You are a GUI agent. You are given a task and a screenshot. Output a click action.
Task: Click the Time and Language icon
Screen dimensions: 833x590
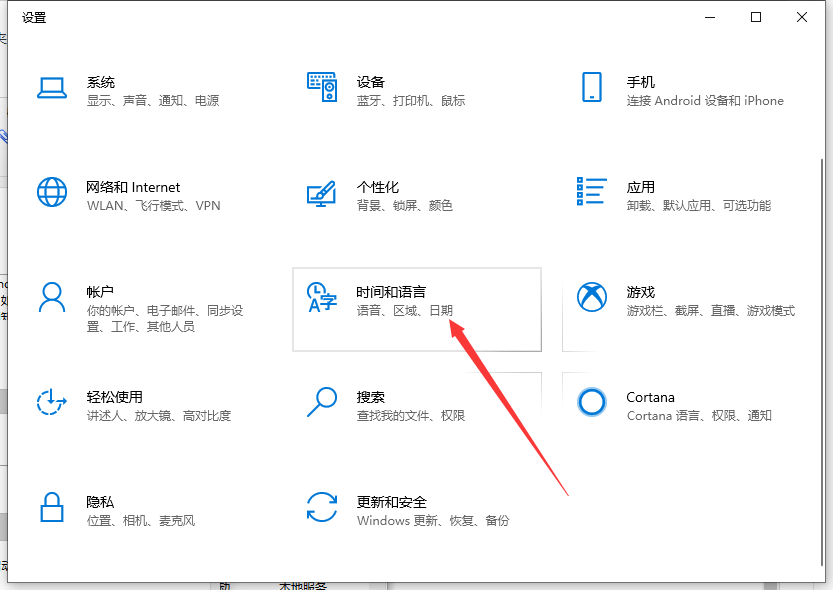coord(322,297)
